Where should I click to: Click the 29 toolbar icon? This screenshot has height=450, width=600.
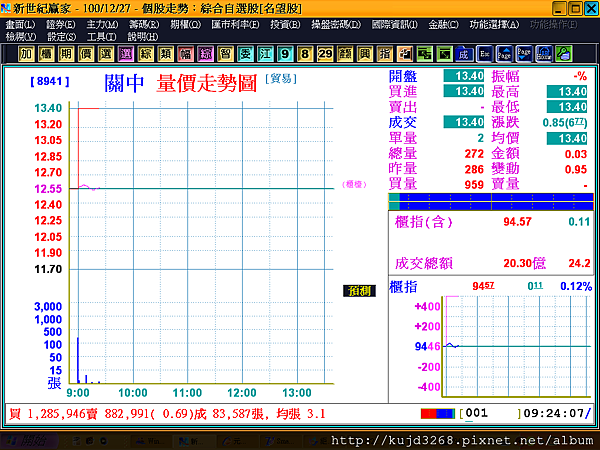point(325,54)
